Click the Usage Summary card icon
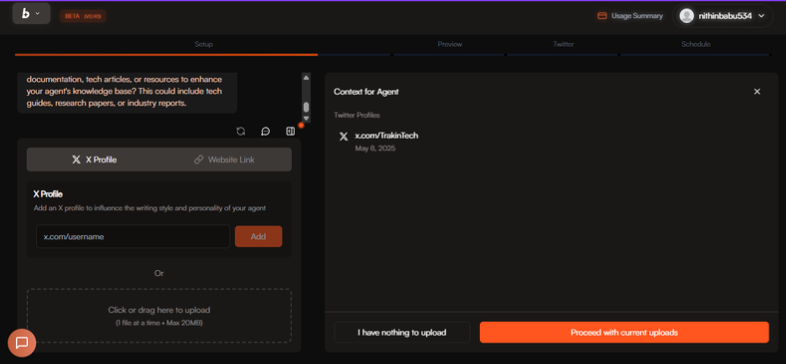Image resolution: width=786 pixels, height=364 pixels. coord(602,16)
